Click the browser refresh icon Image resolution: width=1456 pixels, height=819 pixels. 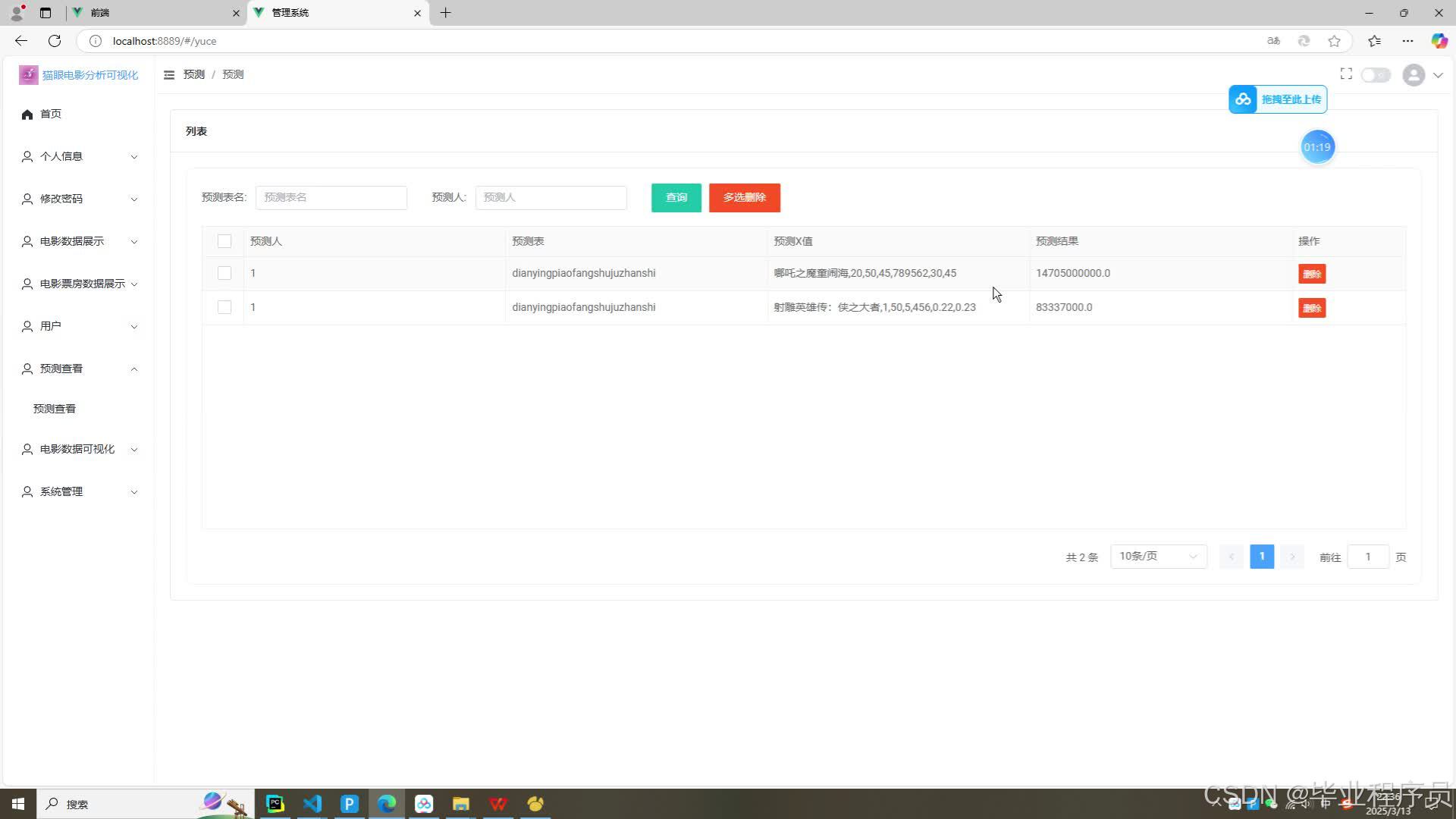coord(55,41)
